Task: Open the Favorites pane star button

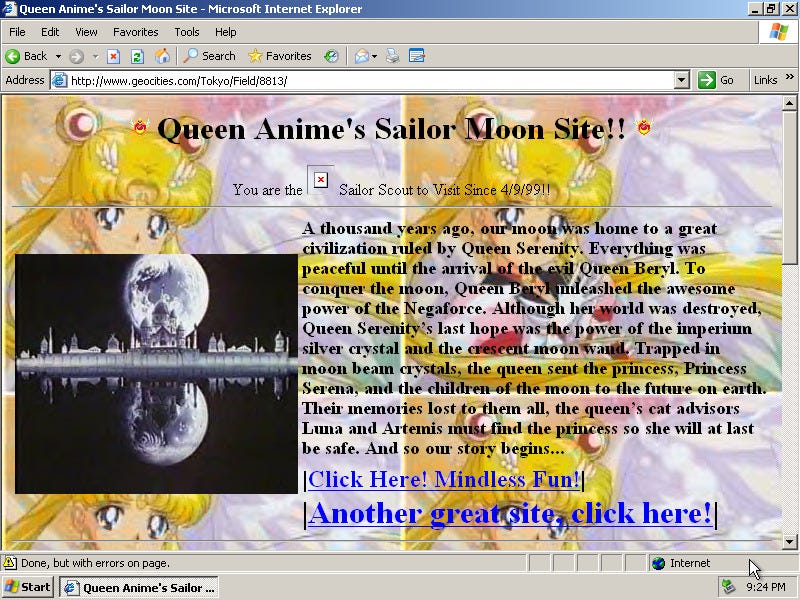Action: tap(280, 56)
